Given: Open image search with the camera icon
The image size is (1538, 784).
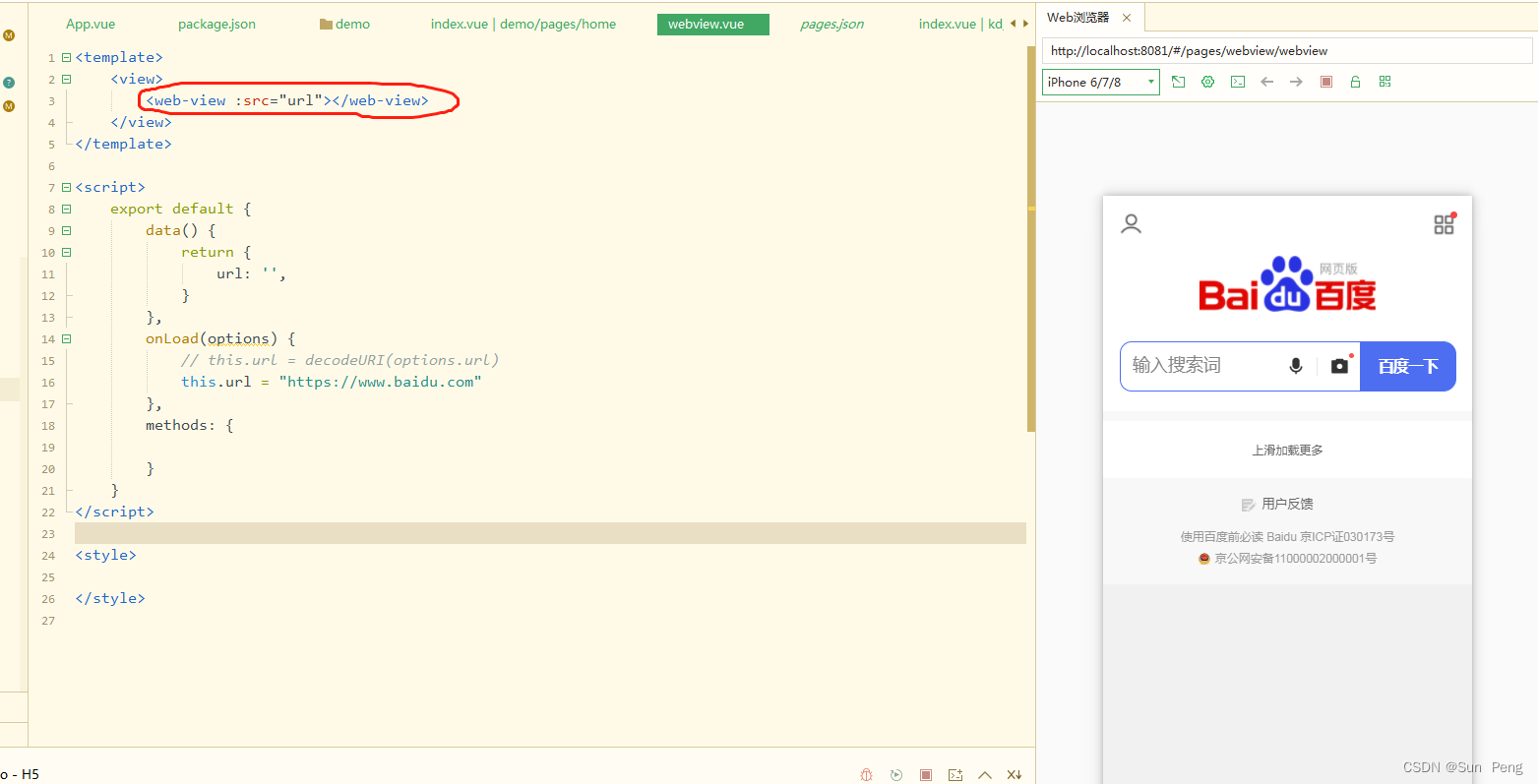Looking at the screenshot, I should click(1339, 366).
